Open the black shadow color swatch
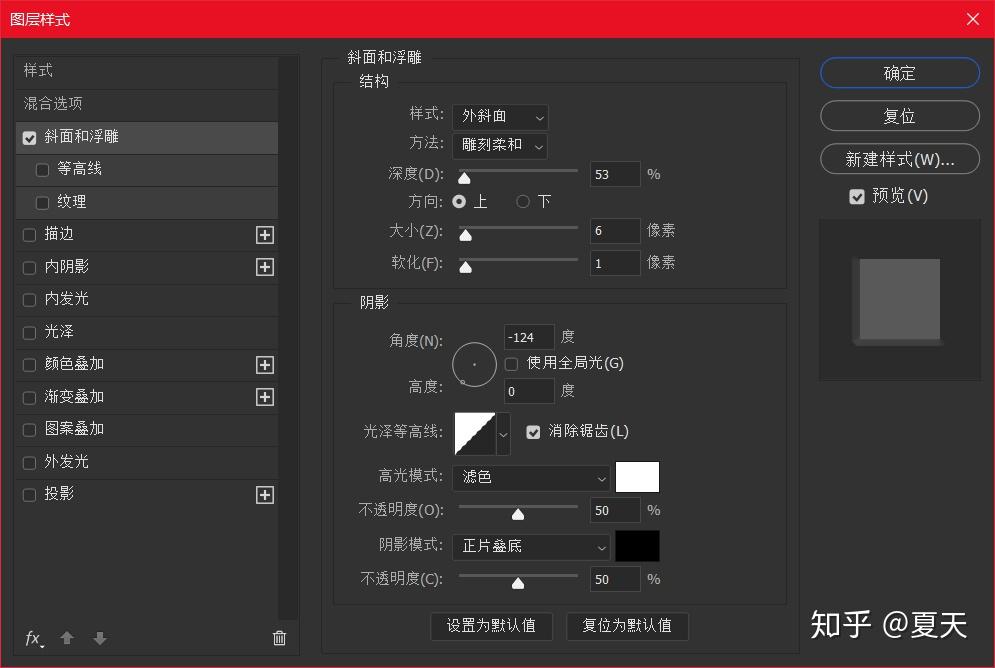The width and height of the screenshot is (995, 668). point(638,546)
